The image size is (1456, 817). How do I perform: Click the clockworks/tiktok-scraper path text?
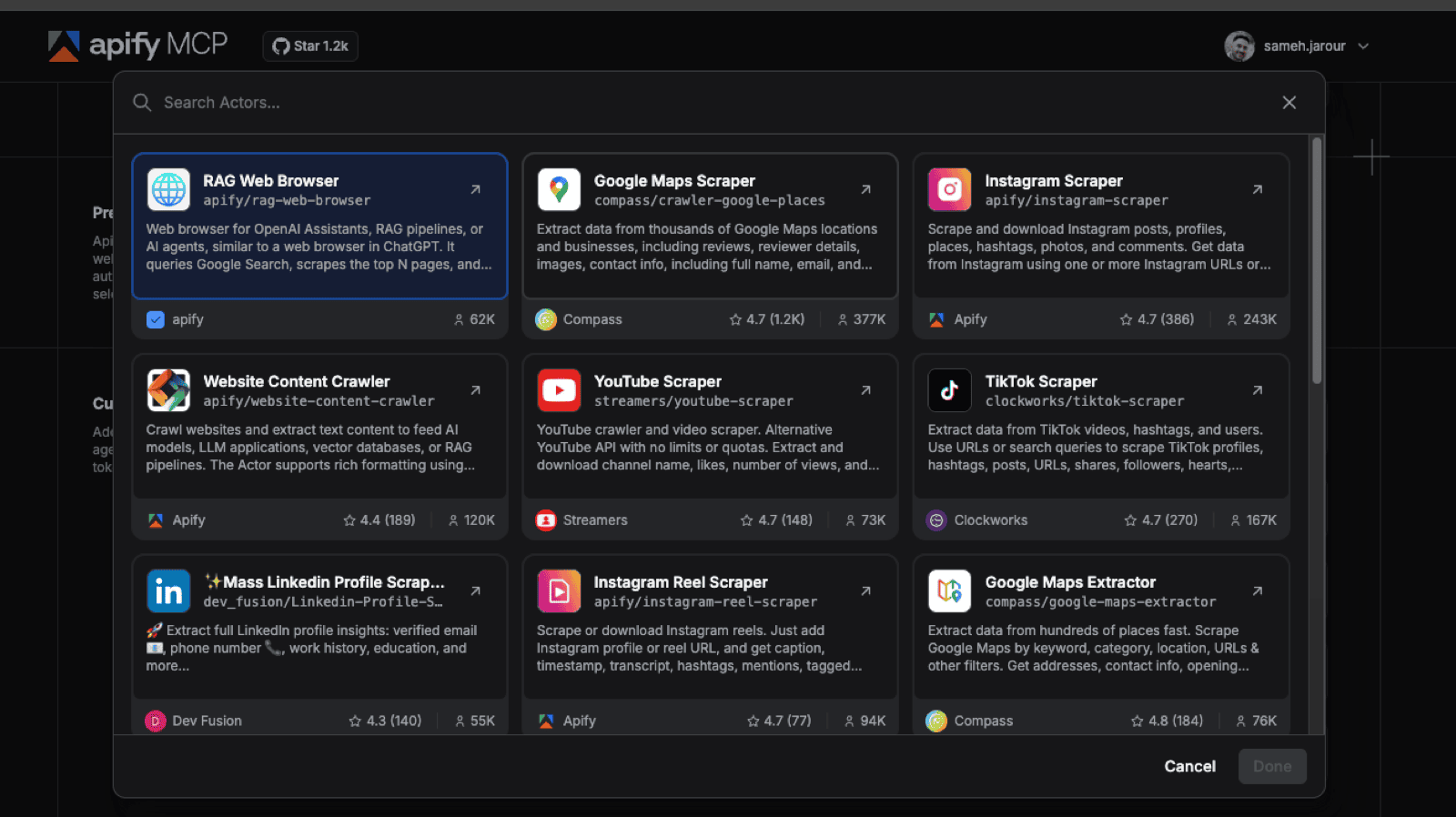coord(1085,401)
